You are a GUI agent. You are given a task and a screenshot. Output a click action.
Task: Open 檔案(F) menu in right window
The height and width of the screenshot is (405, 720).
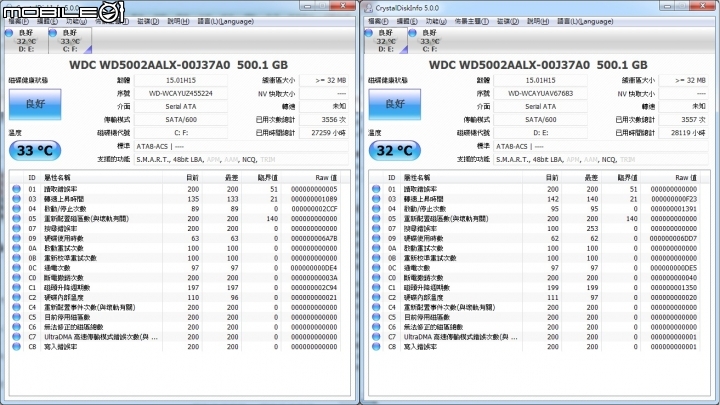pos(378,21)
